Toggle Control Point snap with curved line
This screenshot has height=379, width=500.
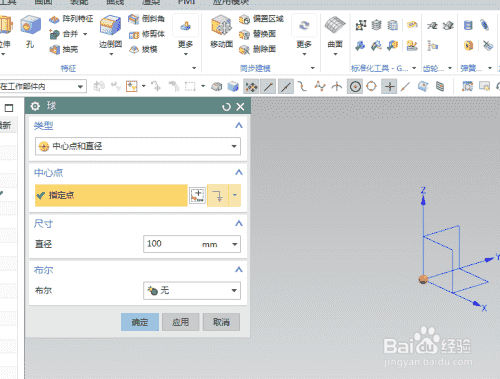click(302, 87)
